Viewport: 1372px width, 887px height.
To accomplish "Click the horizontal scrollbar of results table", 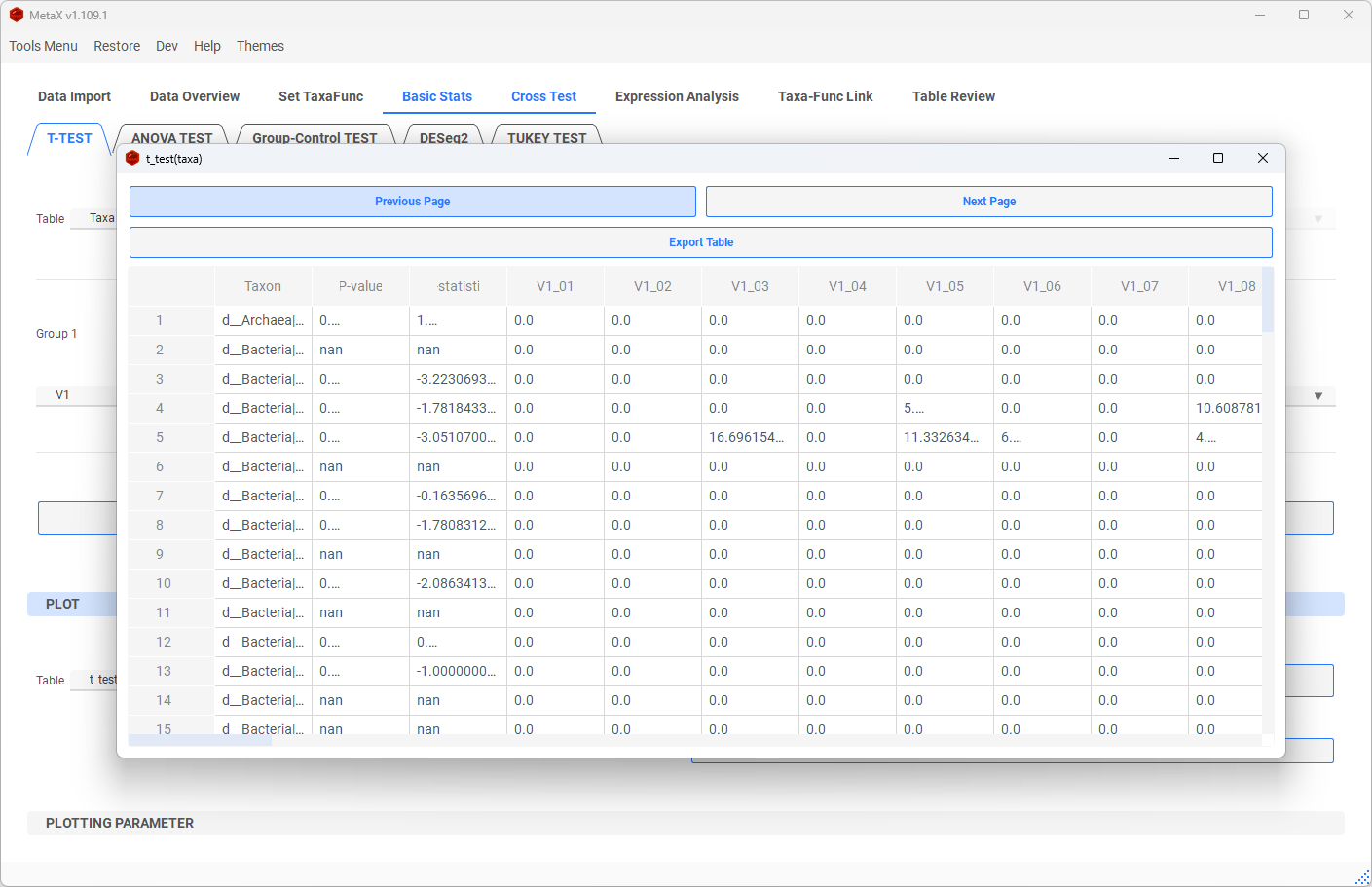I will click(200, 741).
